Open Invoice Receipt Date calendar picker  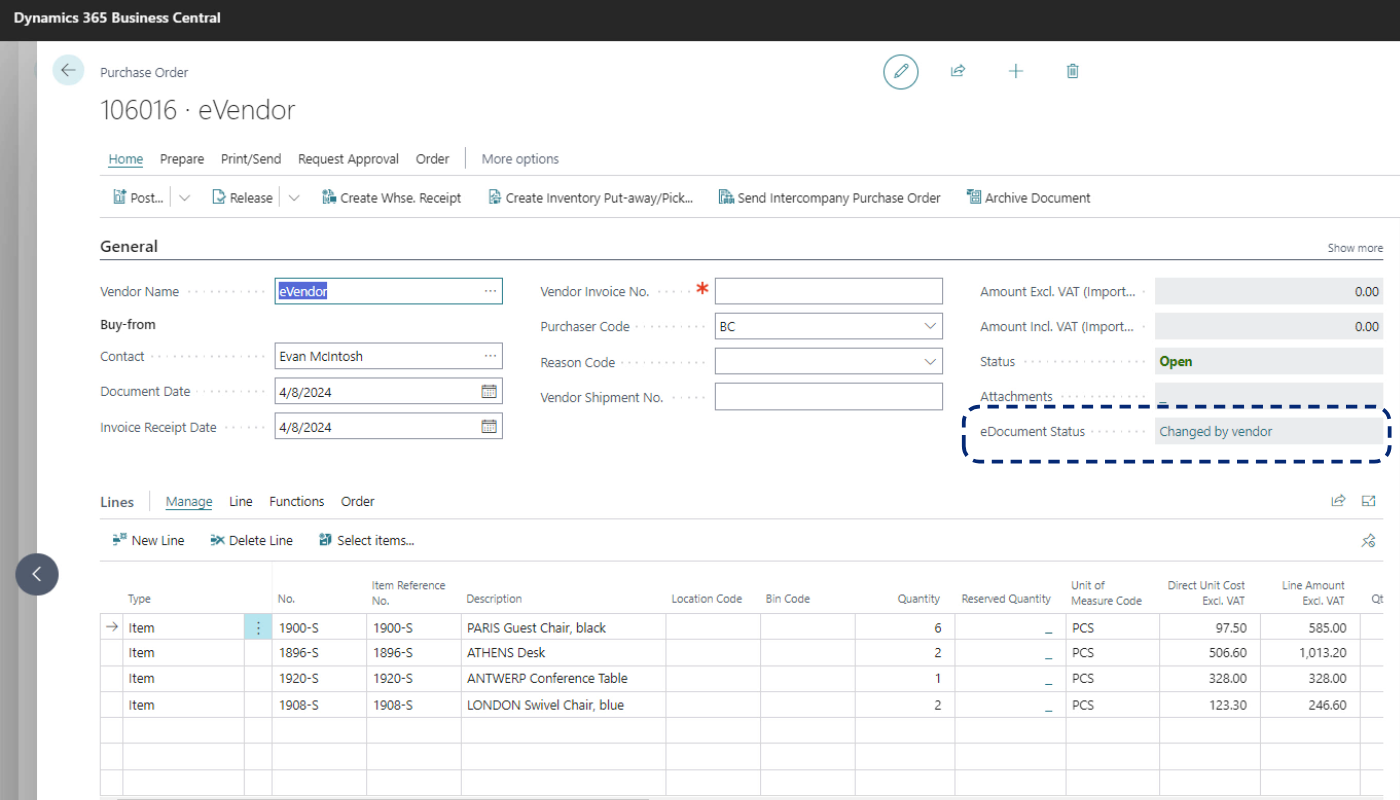coord(489,427)
